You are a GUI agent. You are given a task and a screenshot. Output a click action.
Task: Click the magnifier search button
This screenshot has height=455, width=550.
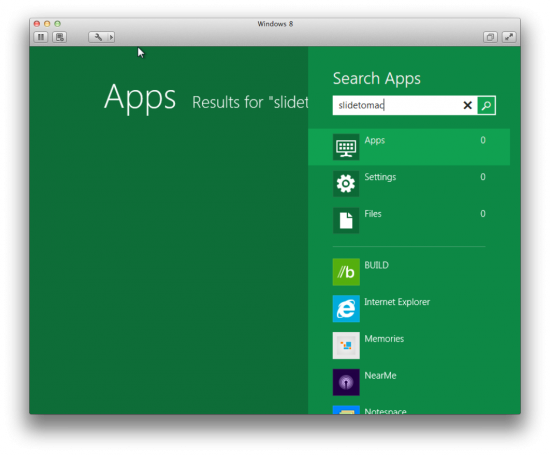coord(486,105)
